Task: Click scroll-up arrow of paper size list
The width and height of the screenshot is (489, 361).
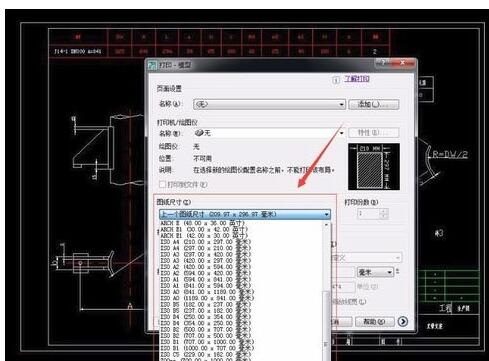Action: coord(326,225)
